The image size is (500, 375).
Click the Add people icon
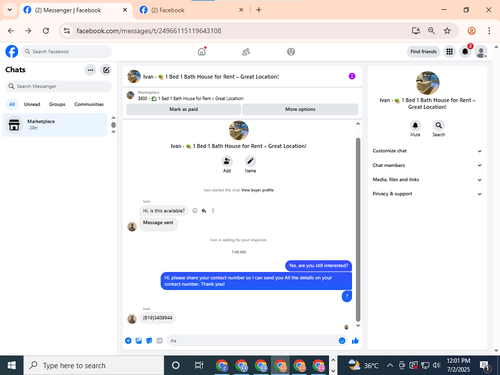click(227, 161)
